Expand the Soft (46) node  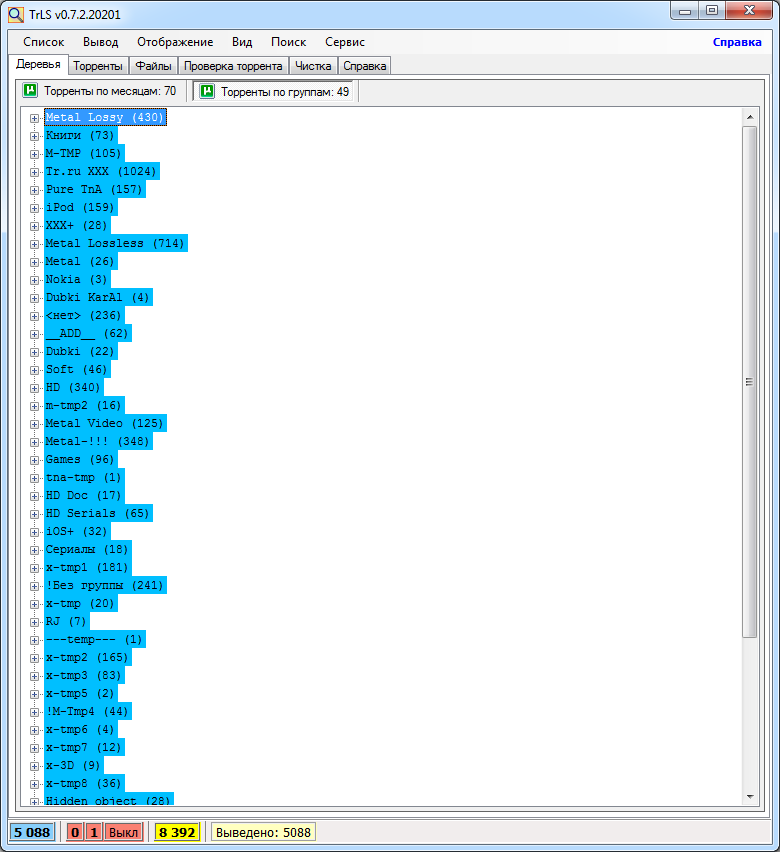(34, 370)
